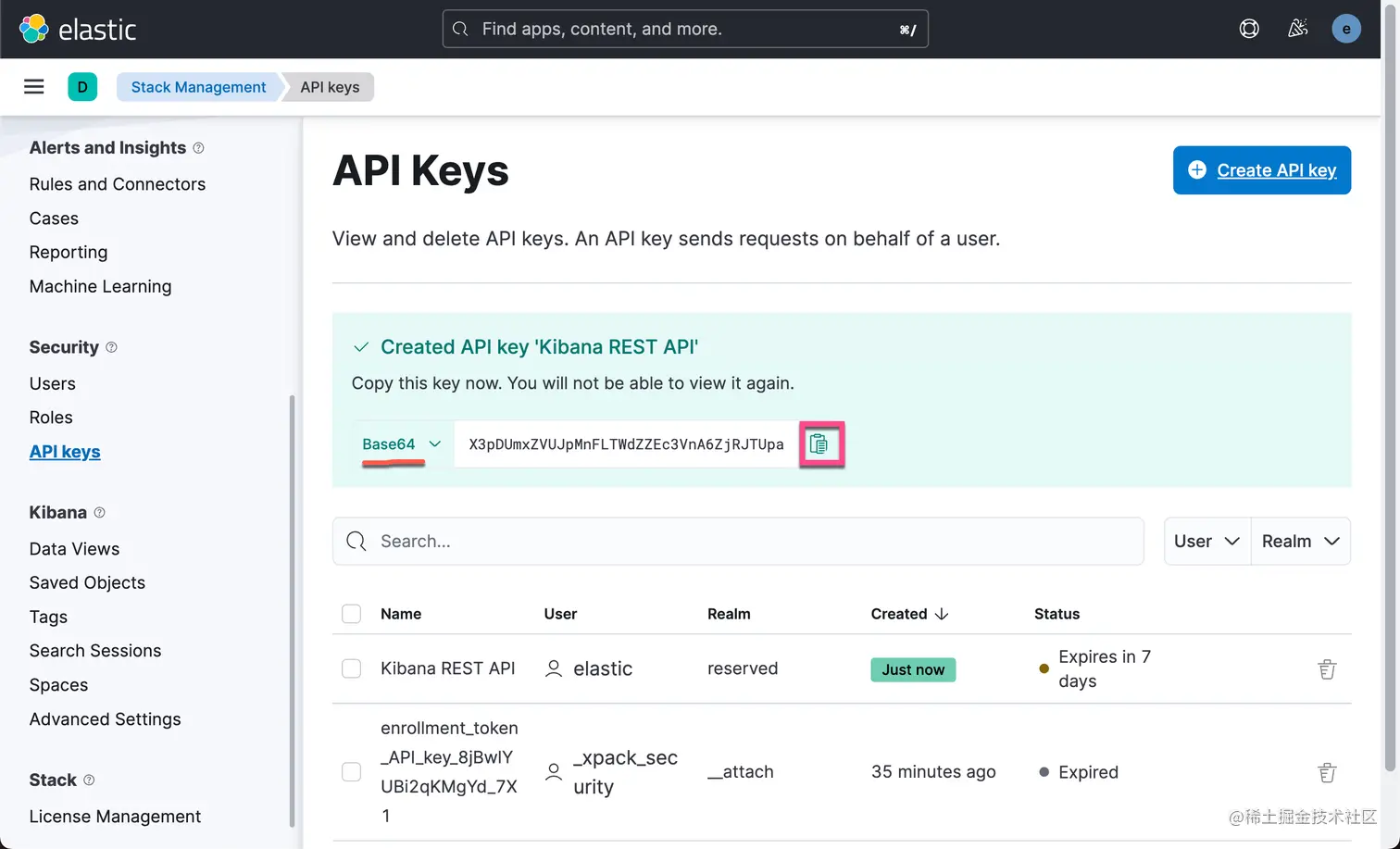Delete the expired enrollment_token API key

click(x=1328, y=772)
